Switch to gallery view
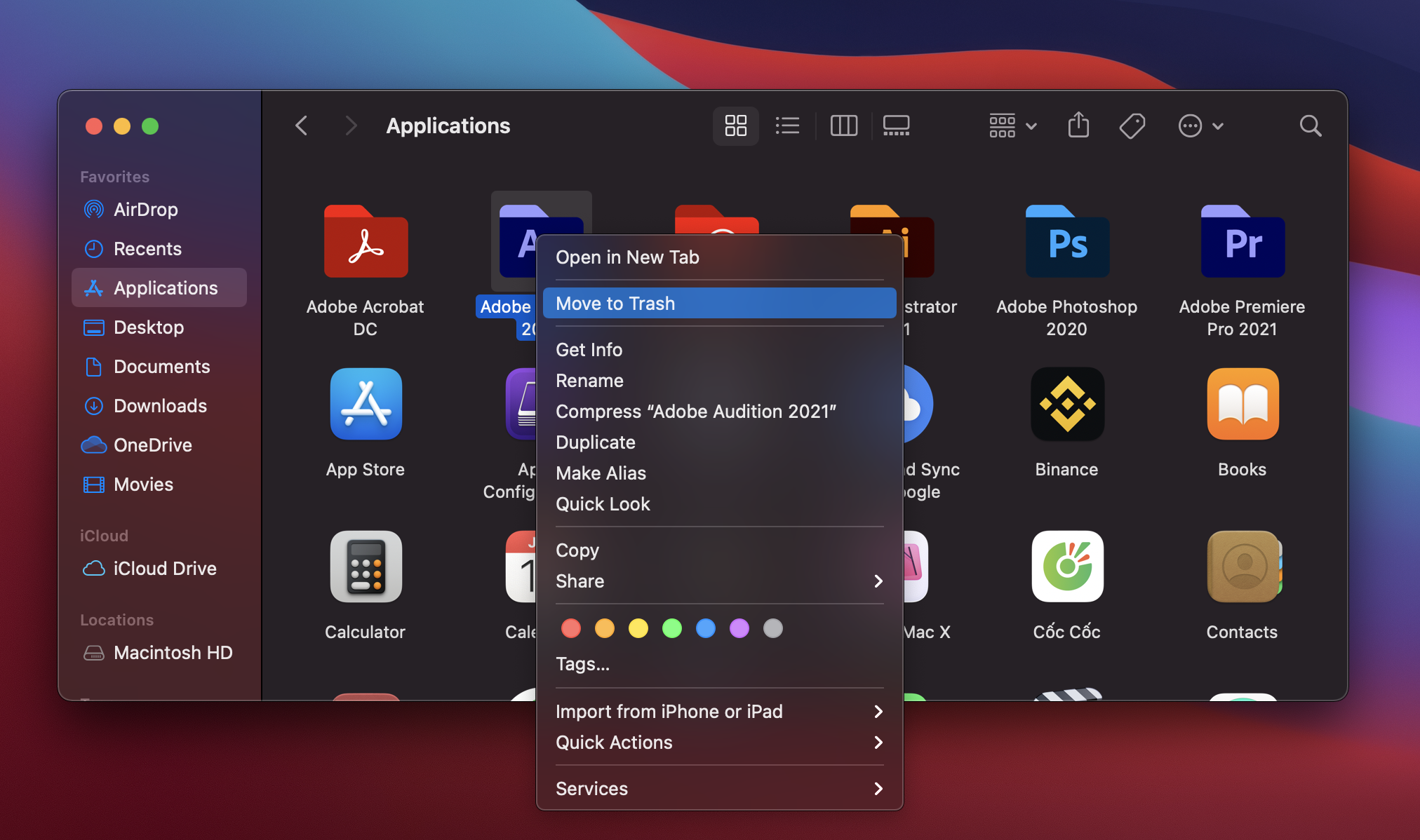The image size is (1420, 840). pyautogui.click(x=896, y=126)
